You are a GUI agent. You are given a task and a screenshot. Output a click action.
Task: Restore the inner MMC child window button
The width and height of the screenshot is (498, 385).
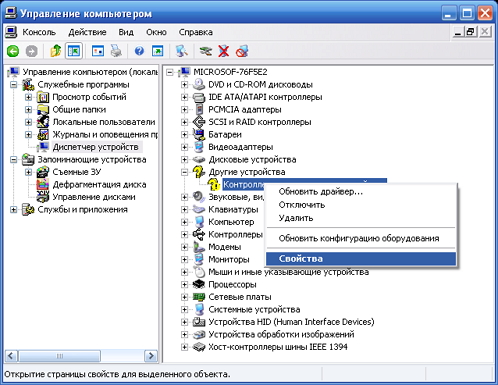[x=471, y=32]
